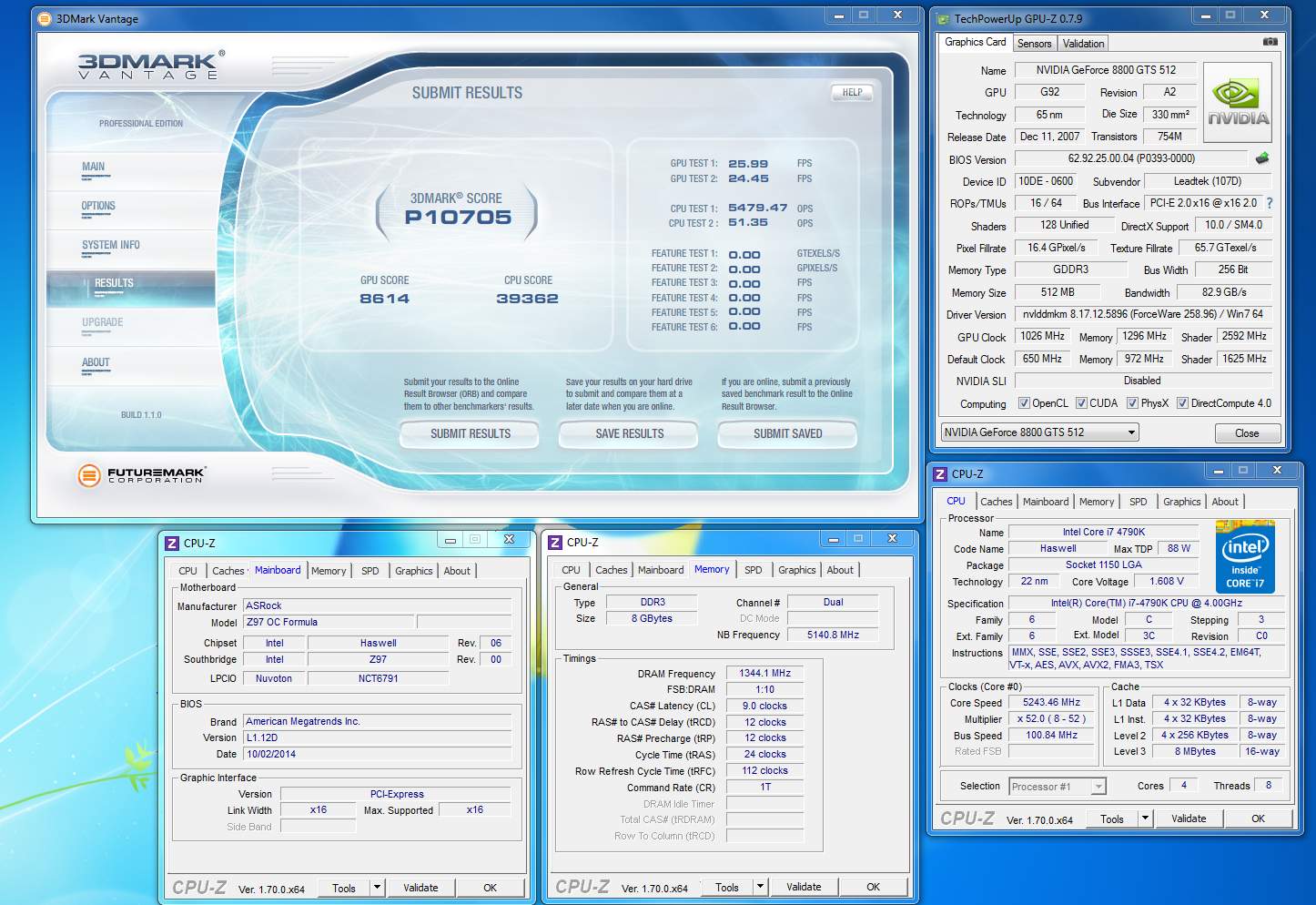The height and width of the screenshot is (905, 1316).
Task: Expand Tools dropdown arrow in CPU-Z Memory window
Action: pyautogui.click(x=760, y=887)
